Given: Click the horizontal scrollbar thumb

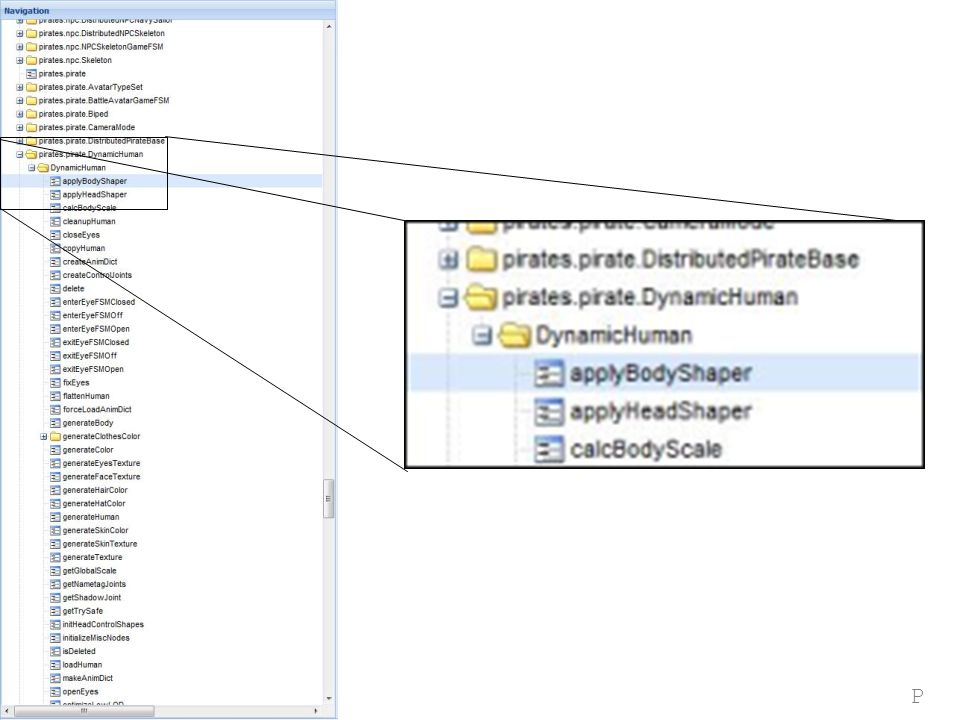Looking at the screenshot, I should pos(84,711).
